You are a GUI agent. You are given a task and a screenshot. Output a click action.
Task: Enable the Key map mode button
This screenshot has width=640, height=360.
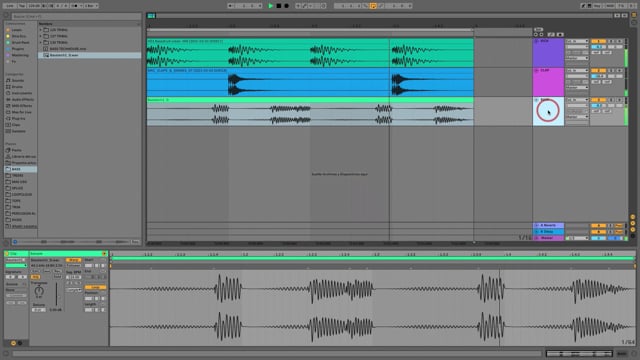tap(598, 6)
